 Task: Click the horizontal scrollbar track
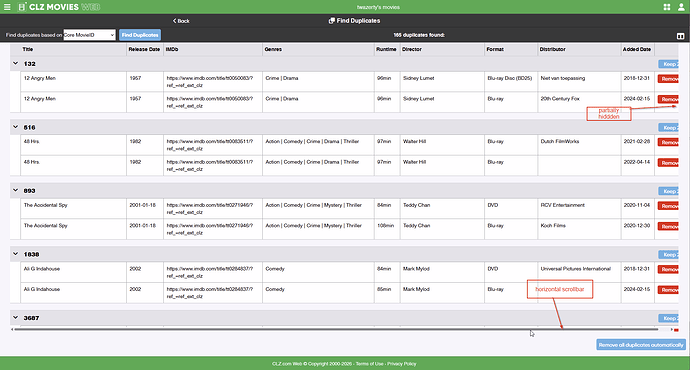click(336, 329)
